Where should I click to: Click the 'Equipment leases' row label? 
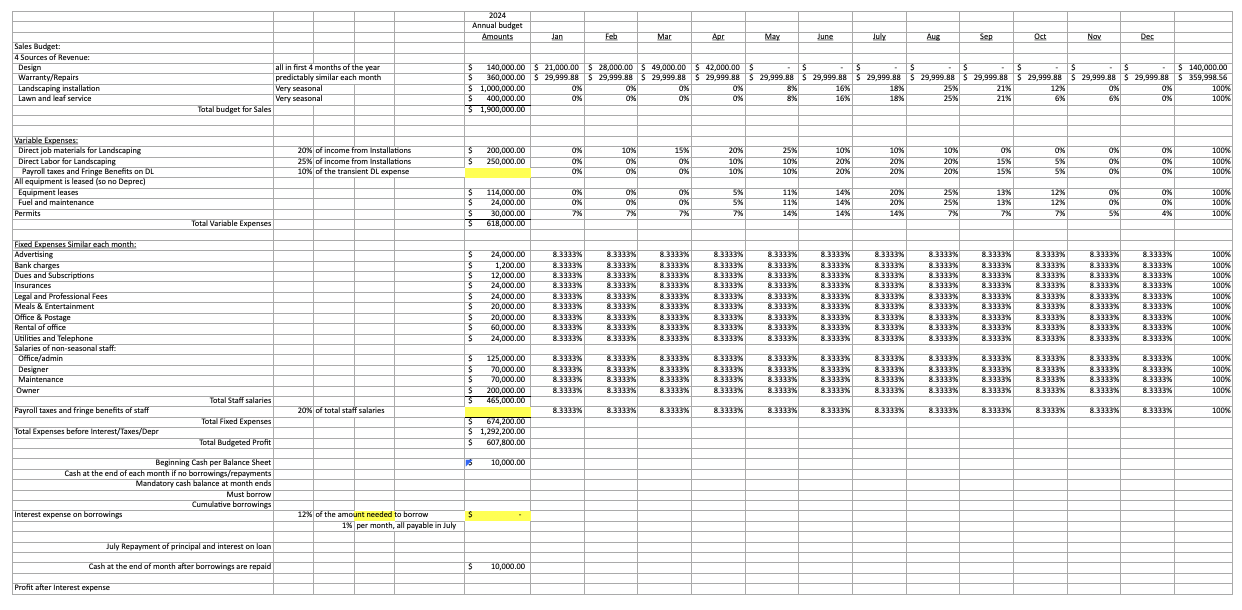(46, 192)
